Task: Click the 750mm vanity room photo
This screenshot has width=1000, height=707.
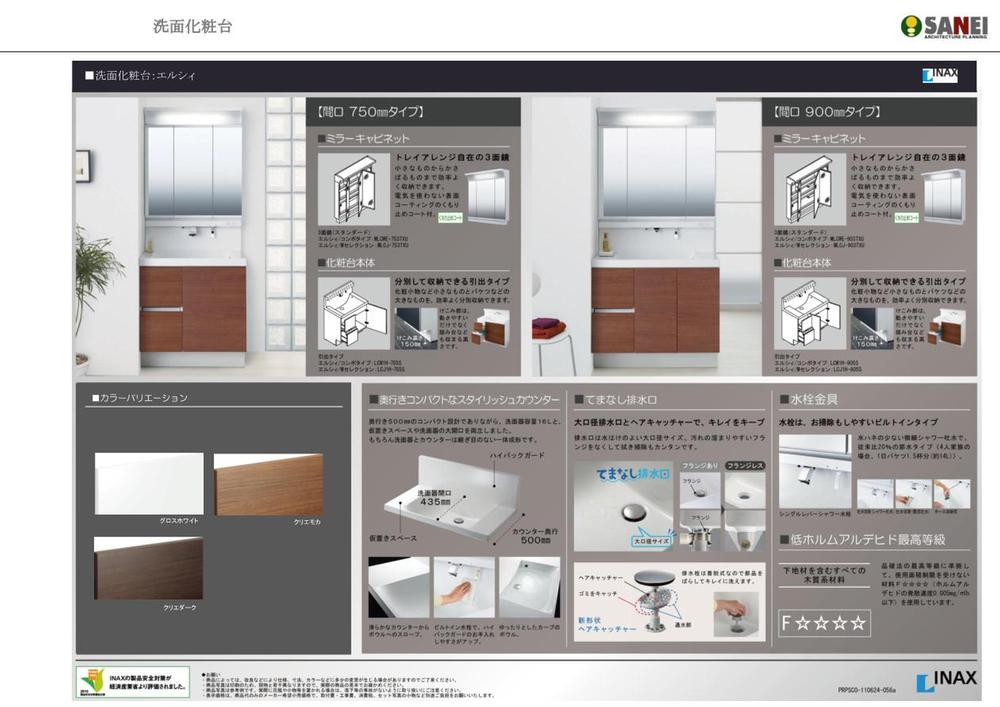Action: [190, 235]
